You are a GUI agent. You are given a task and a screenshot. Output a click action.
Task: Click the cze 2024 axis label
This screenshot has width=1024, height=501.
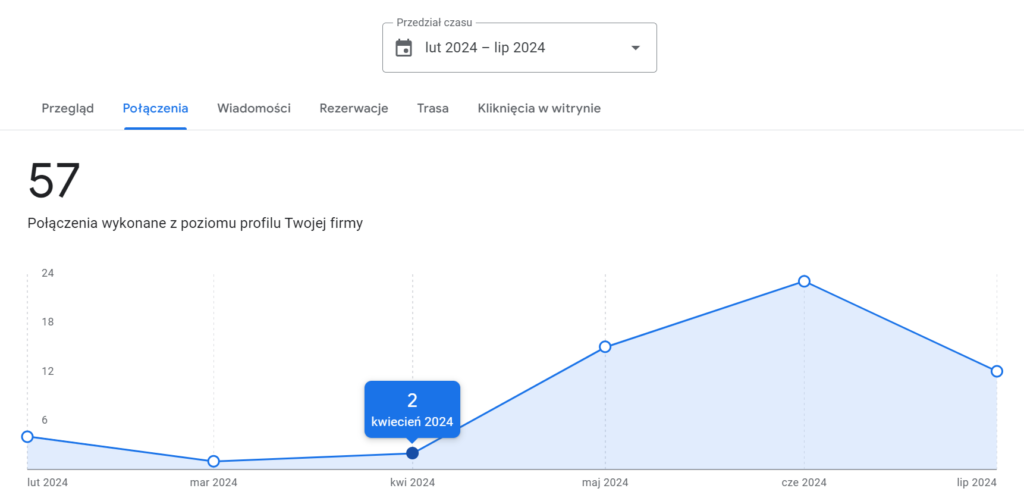pos(804,483)
